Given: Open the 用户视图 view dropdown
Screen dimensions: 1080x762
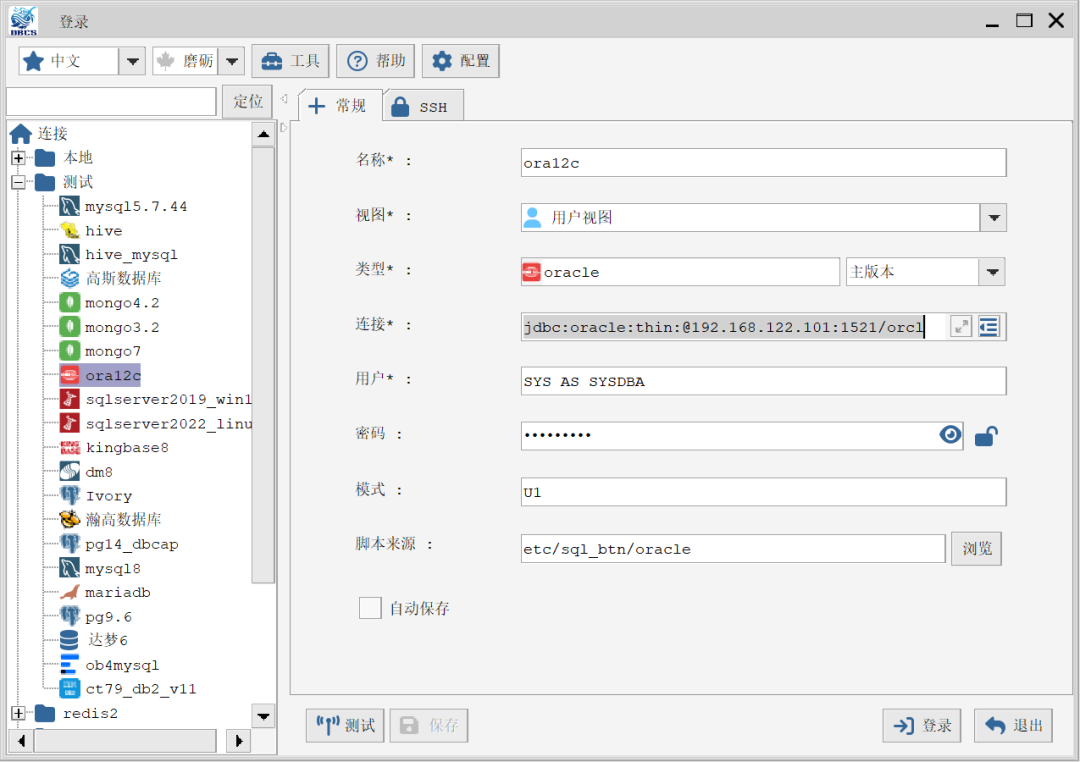Looking at the screenshot, I should (x=993, y=218).
